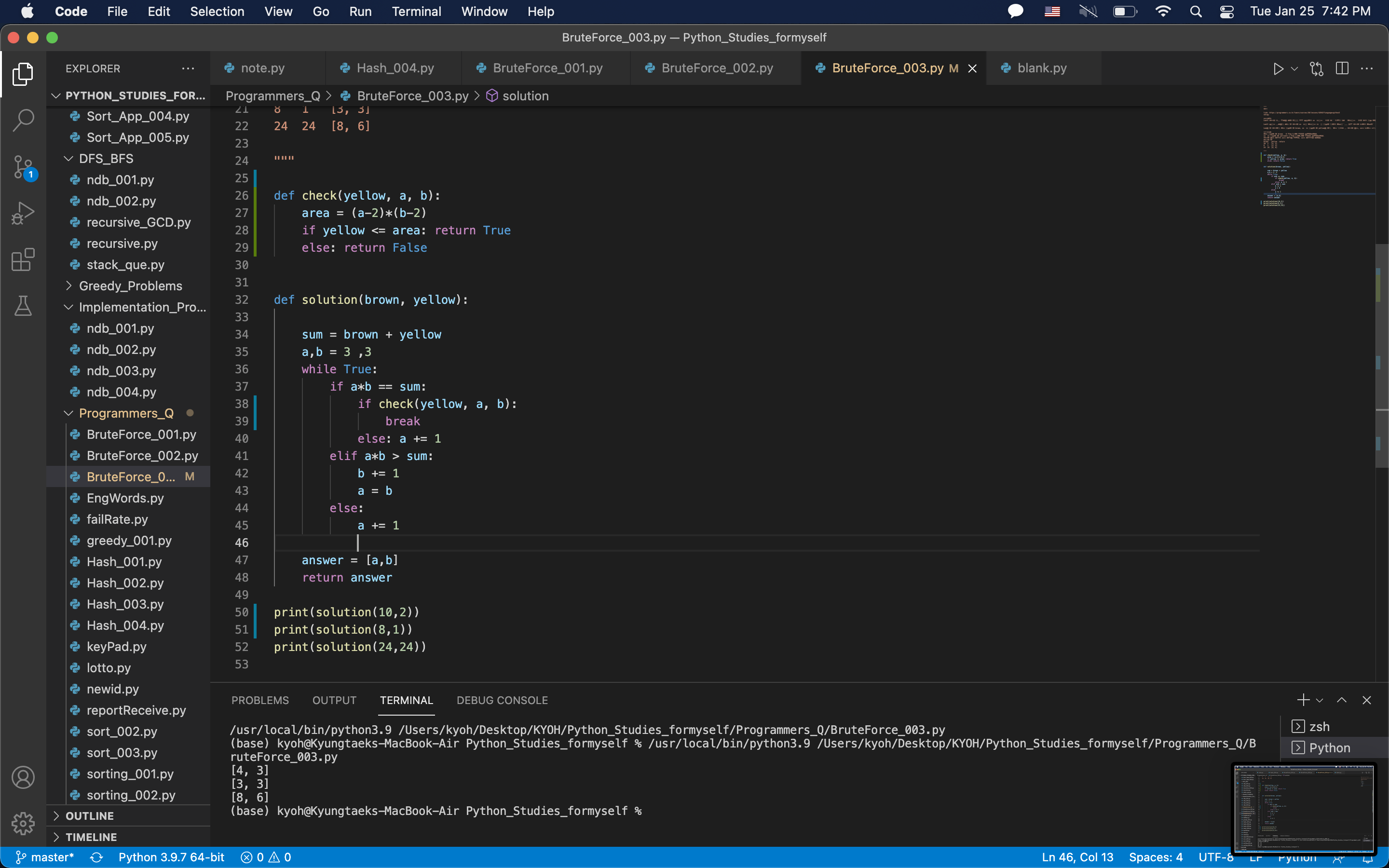This screenshot has width=1389, height=868.
Task: Open the new terminal launch profile dropdown
Action: [x=1320, y=700]
